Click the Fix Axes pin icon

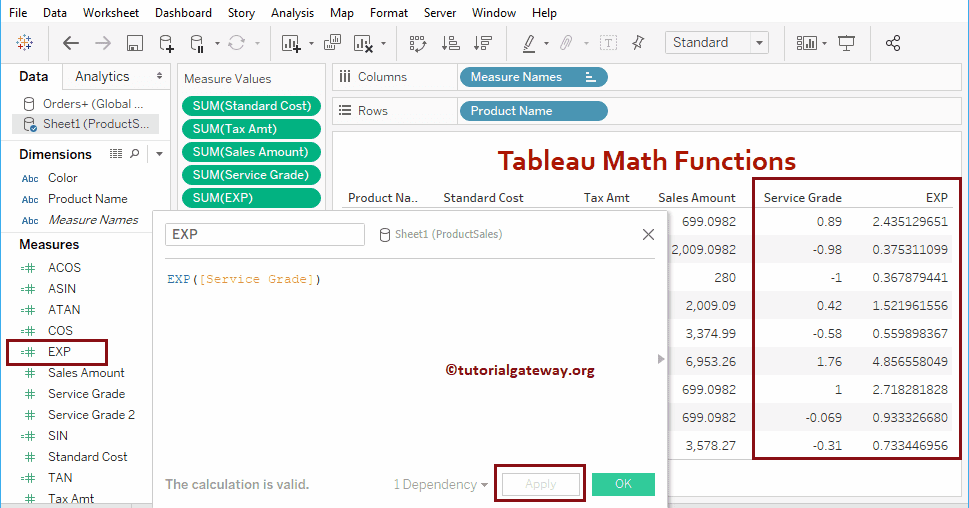click(638, 43)
